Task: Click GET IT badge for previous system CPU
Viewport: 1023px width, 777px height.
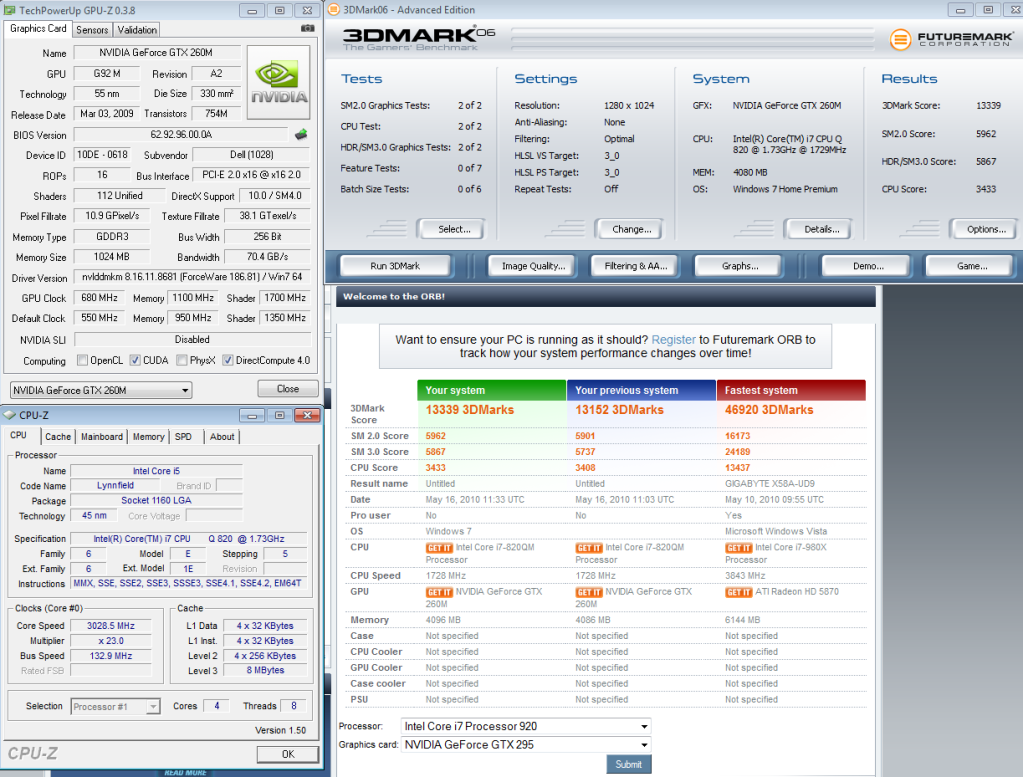Action: [588, 548]
